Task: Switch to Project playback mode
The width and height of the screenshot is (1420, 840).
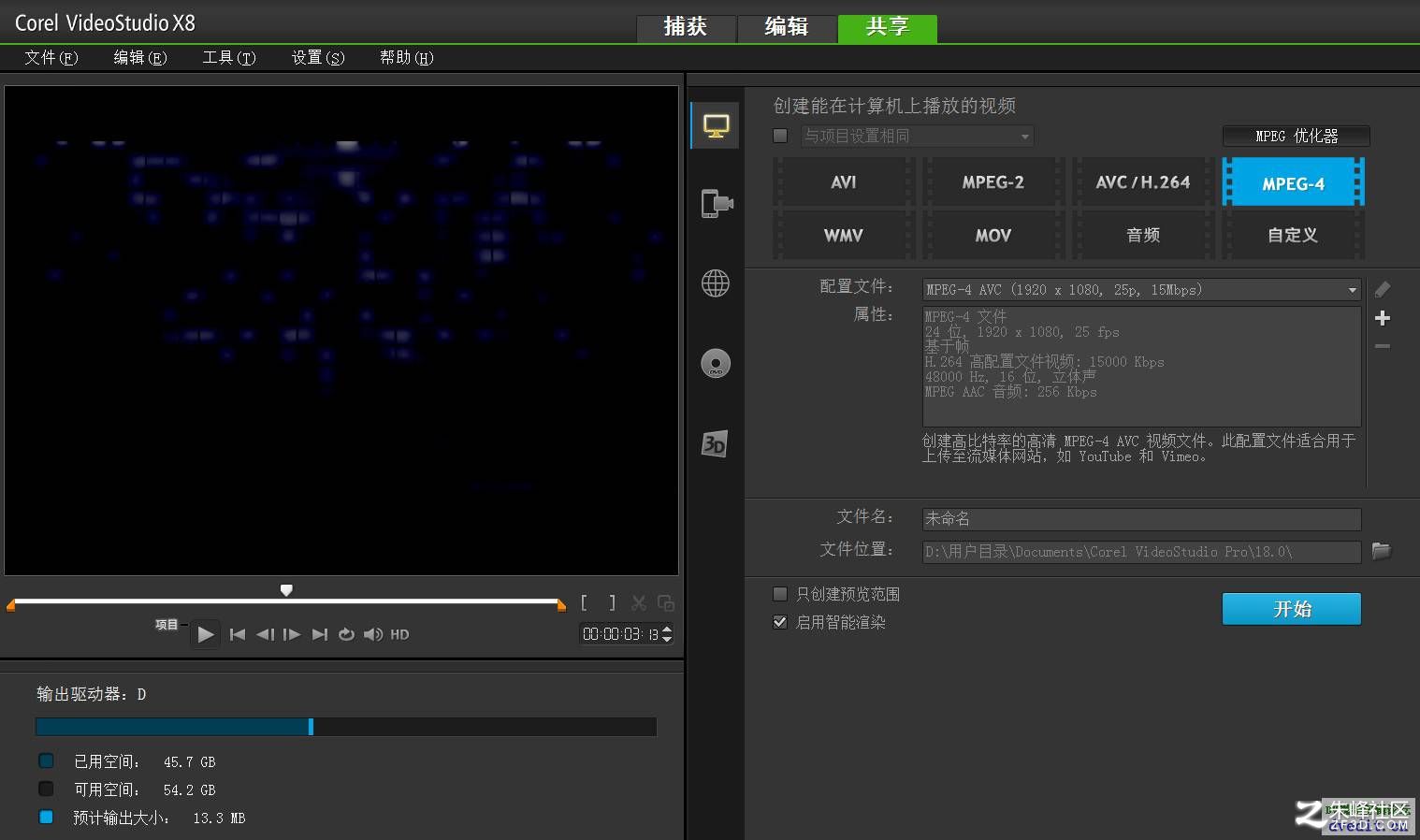Action: (x=167, y=624)
